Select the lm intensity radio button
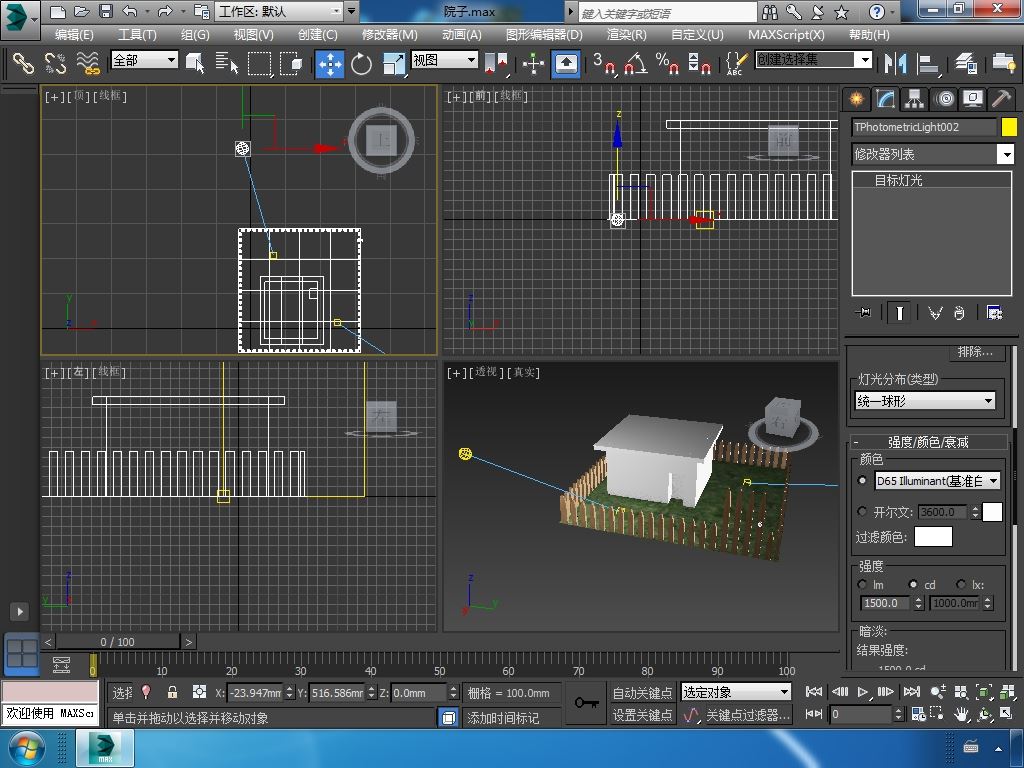1024x768 pixels. (x=863, y=585)
